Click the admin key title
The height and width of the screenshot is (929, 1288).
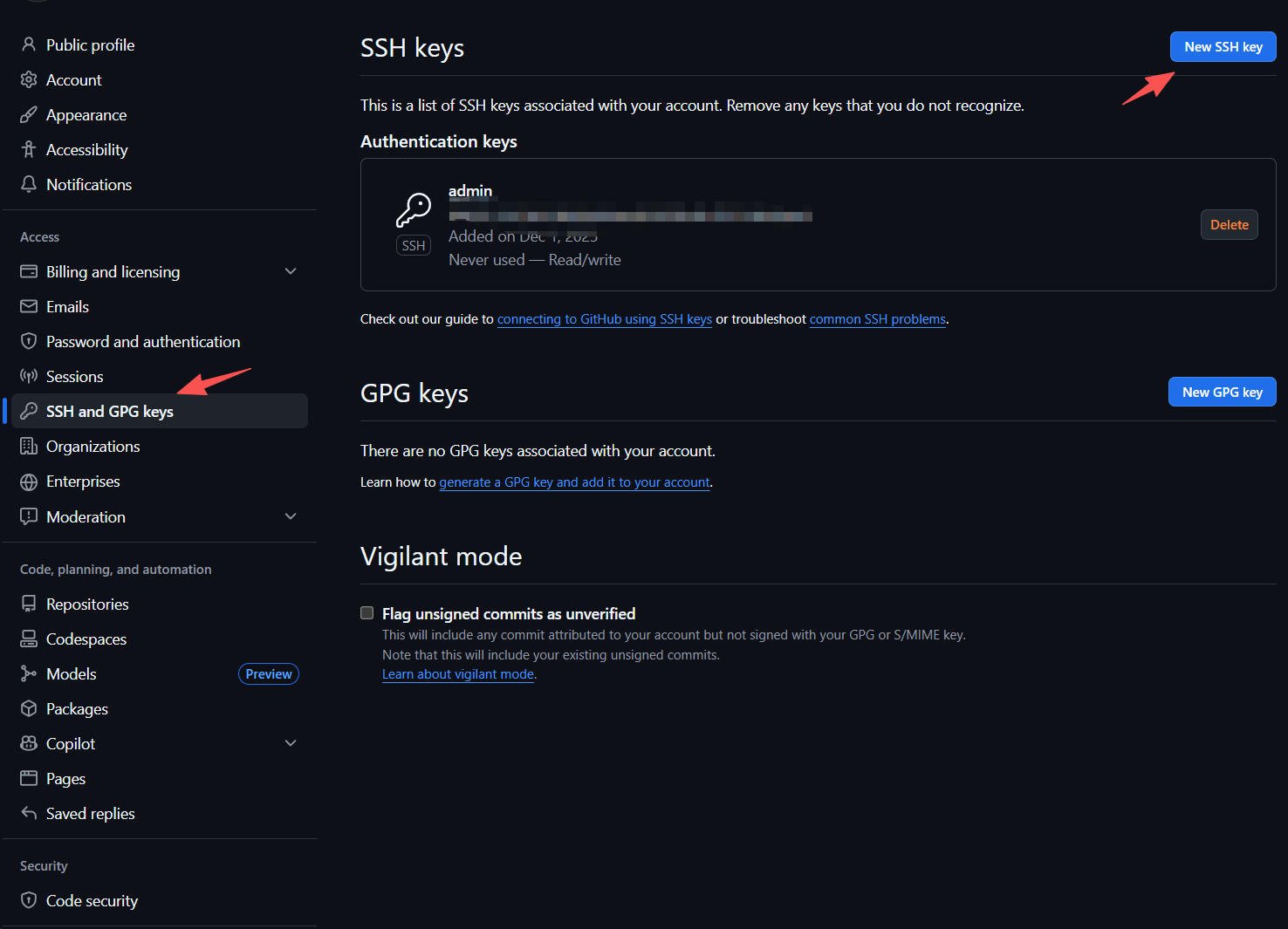[x=470, y=190]
